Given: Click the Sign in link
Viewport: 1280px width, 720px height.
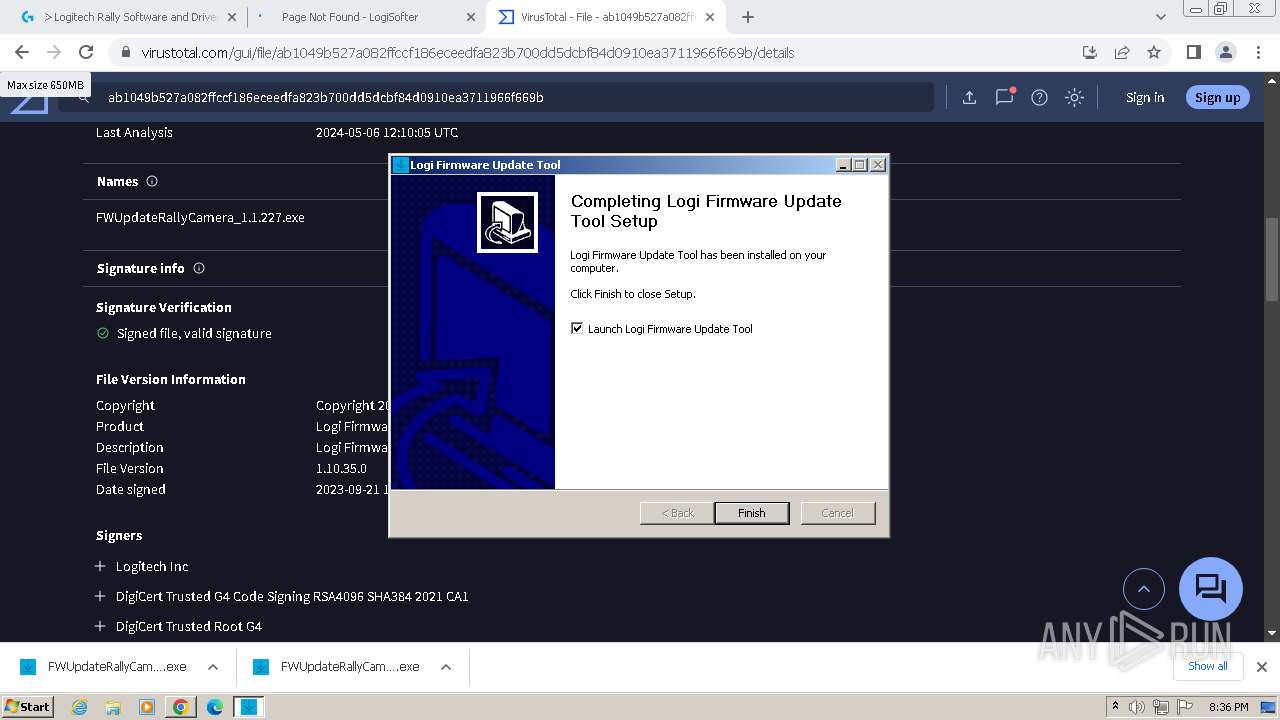Looking at the screenshot, I should [x=1145, y=97].
